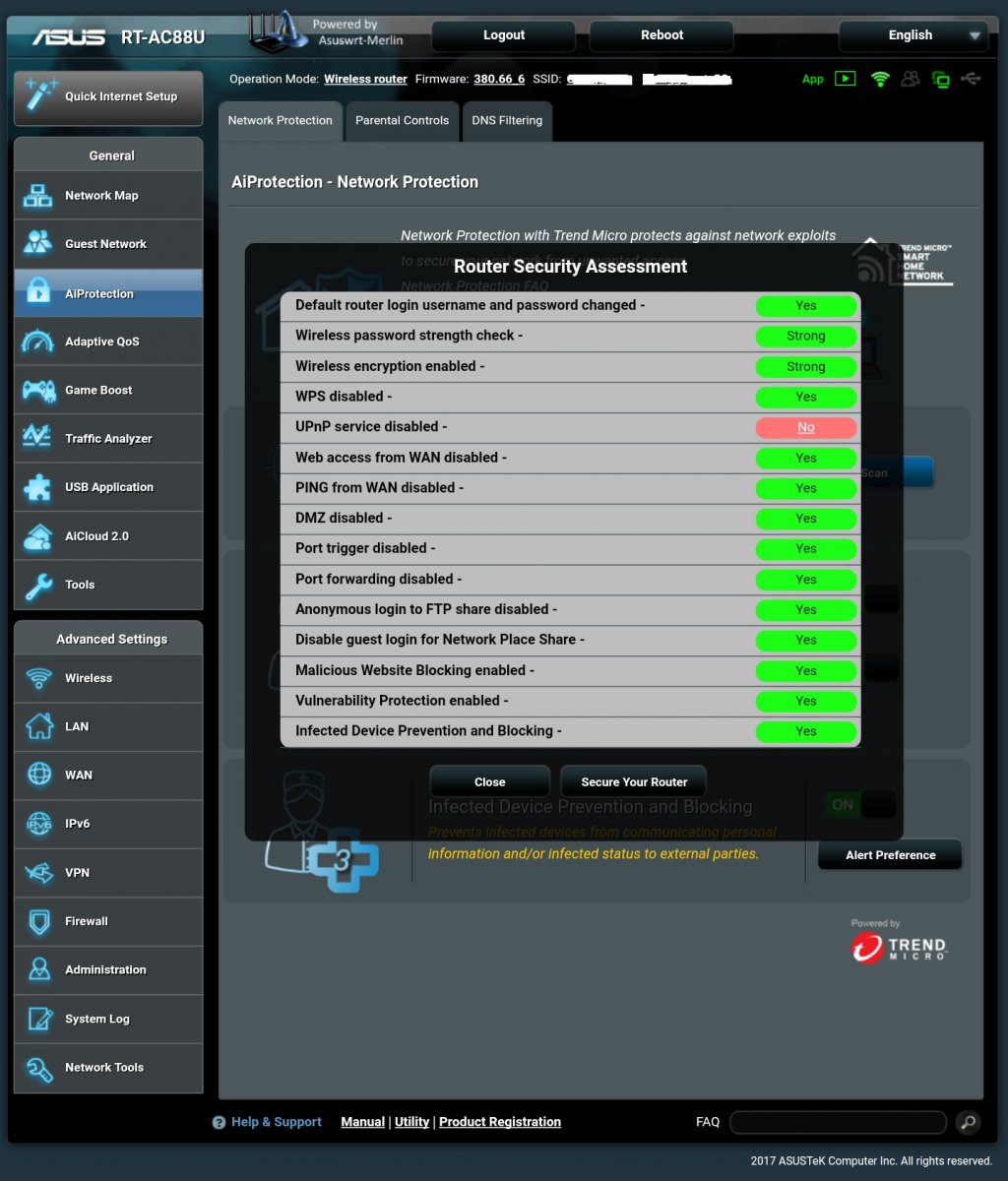Open the Utility link in footer
Viewport: 1008px width, 1181px height.
(x=411, y=1122)
